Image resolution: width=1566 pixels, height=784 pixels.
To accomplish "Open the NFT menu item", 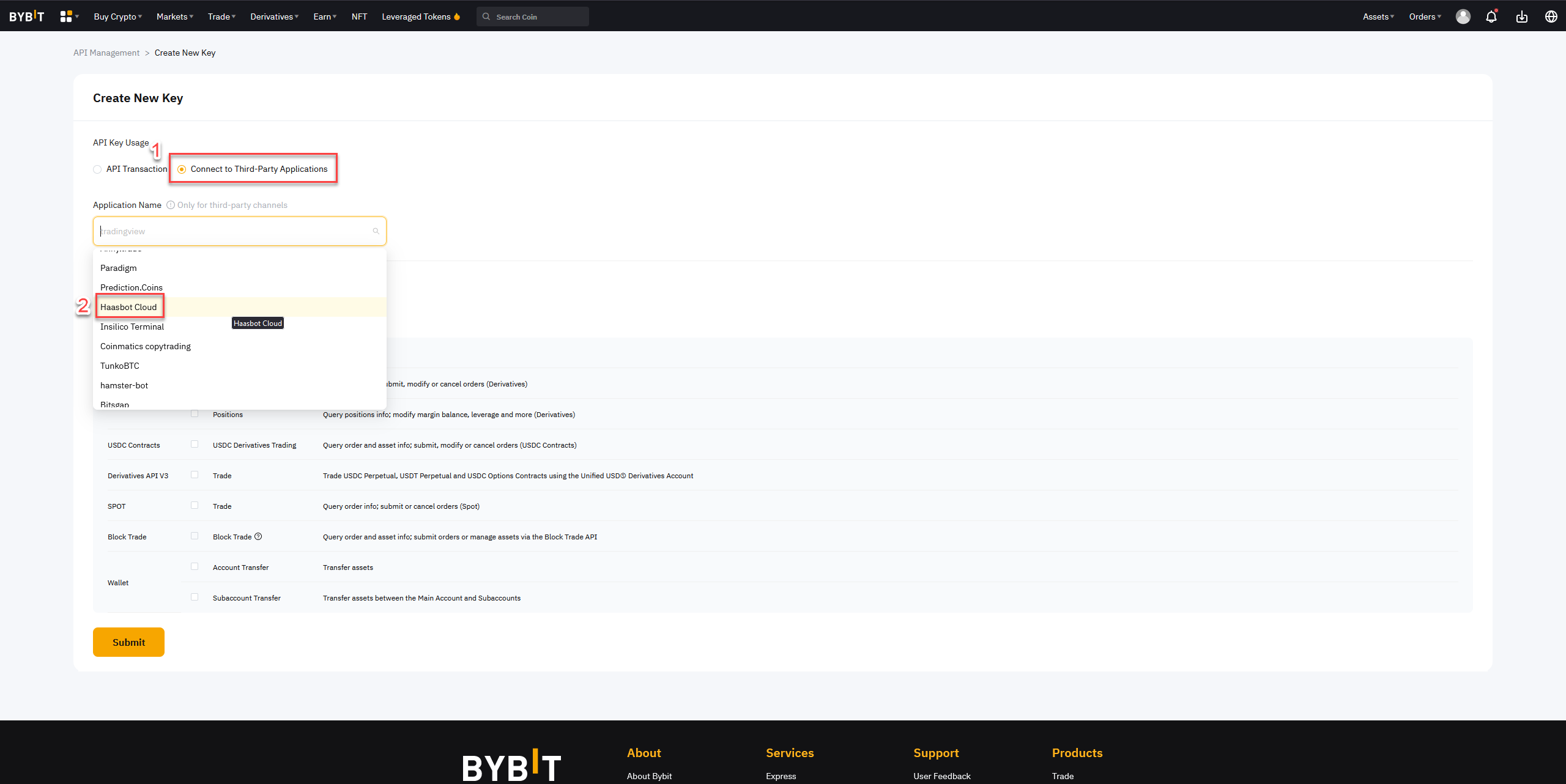I will pos(360,17).
